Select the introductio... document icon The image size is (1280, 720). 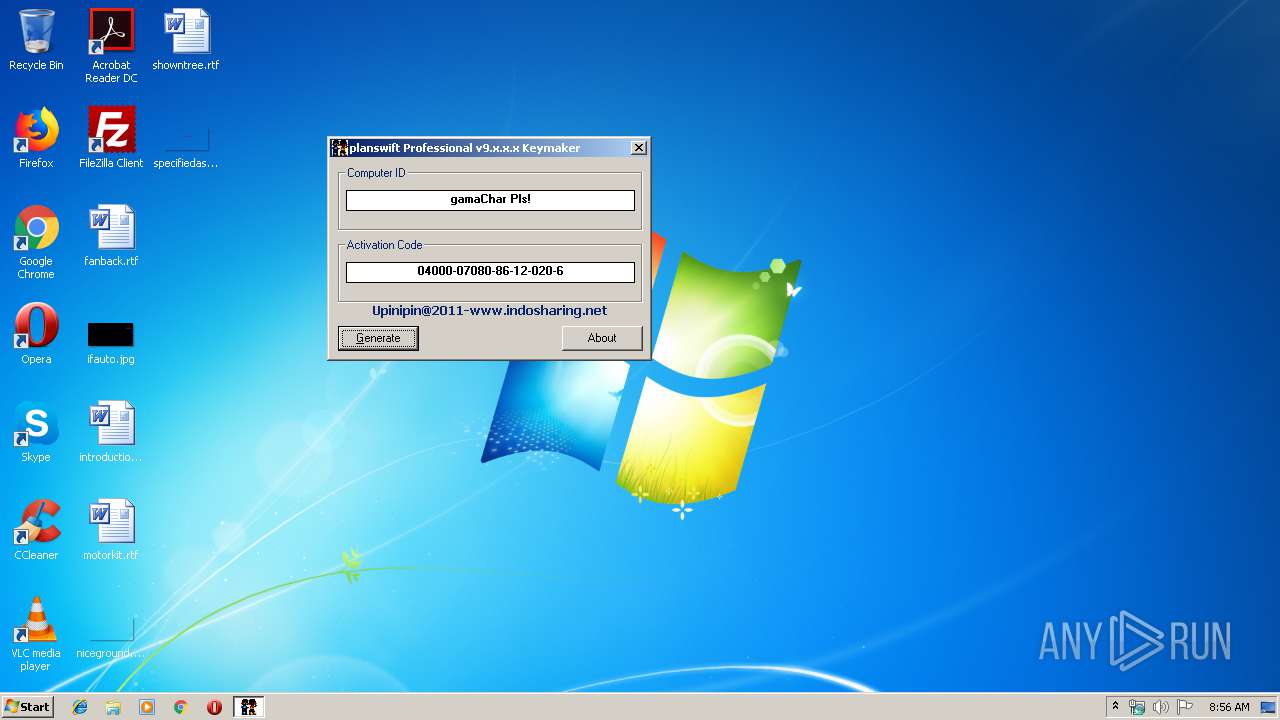click(x=111, y=432)
